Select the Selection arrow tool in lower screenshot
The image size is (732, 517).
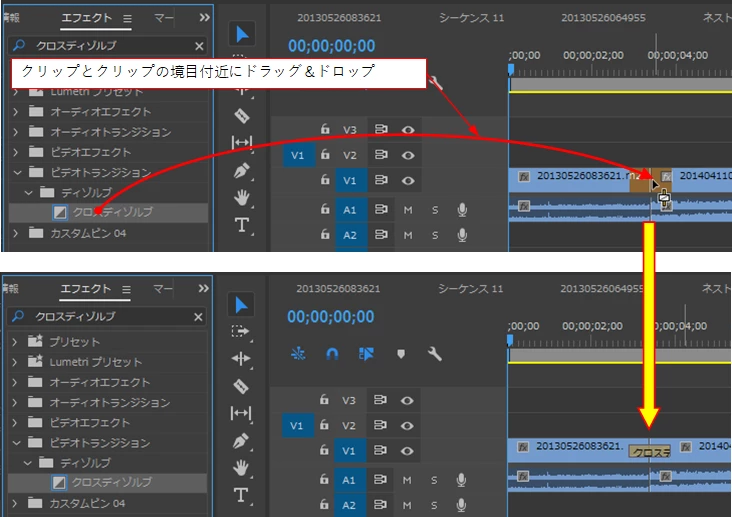coord(241,305)
